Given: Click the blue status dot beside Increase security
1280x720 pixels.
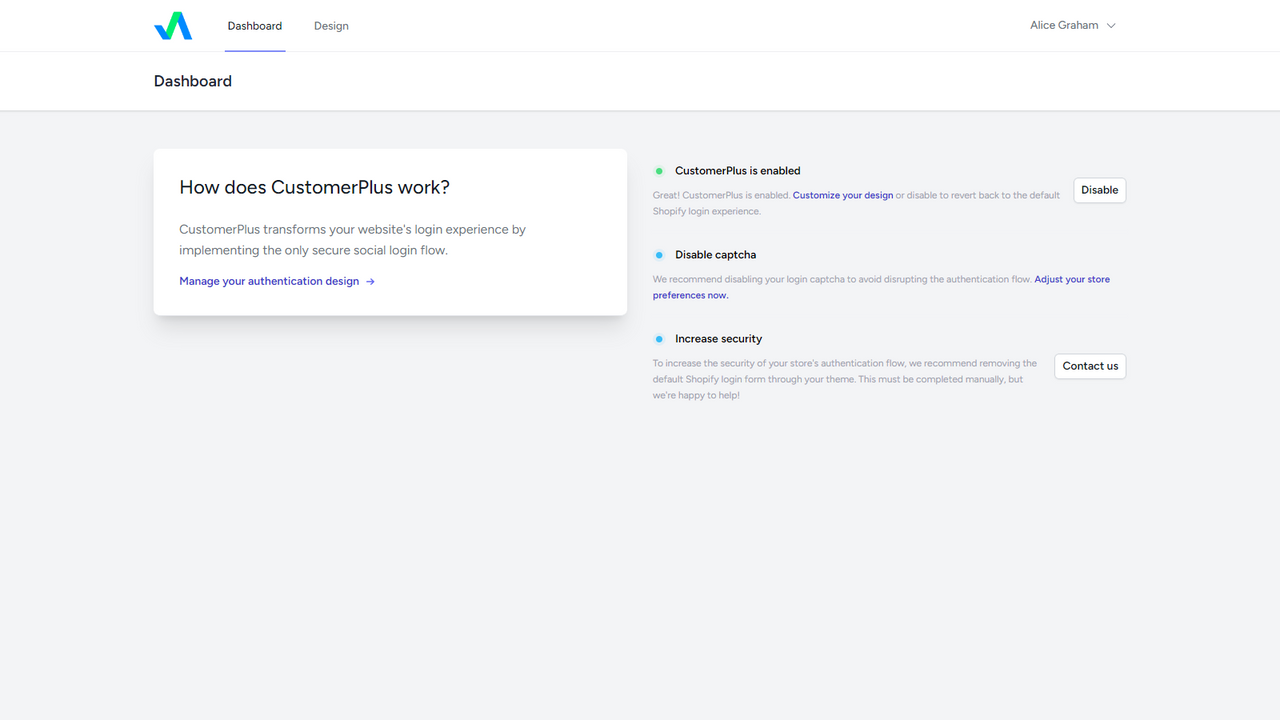Looking at the screenshot, I should point(659,338).
